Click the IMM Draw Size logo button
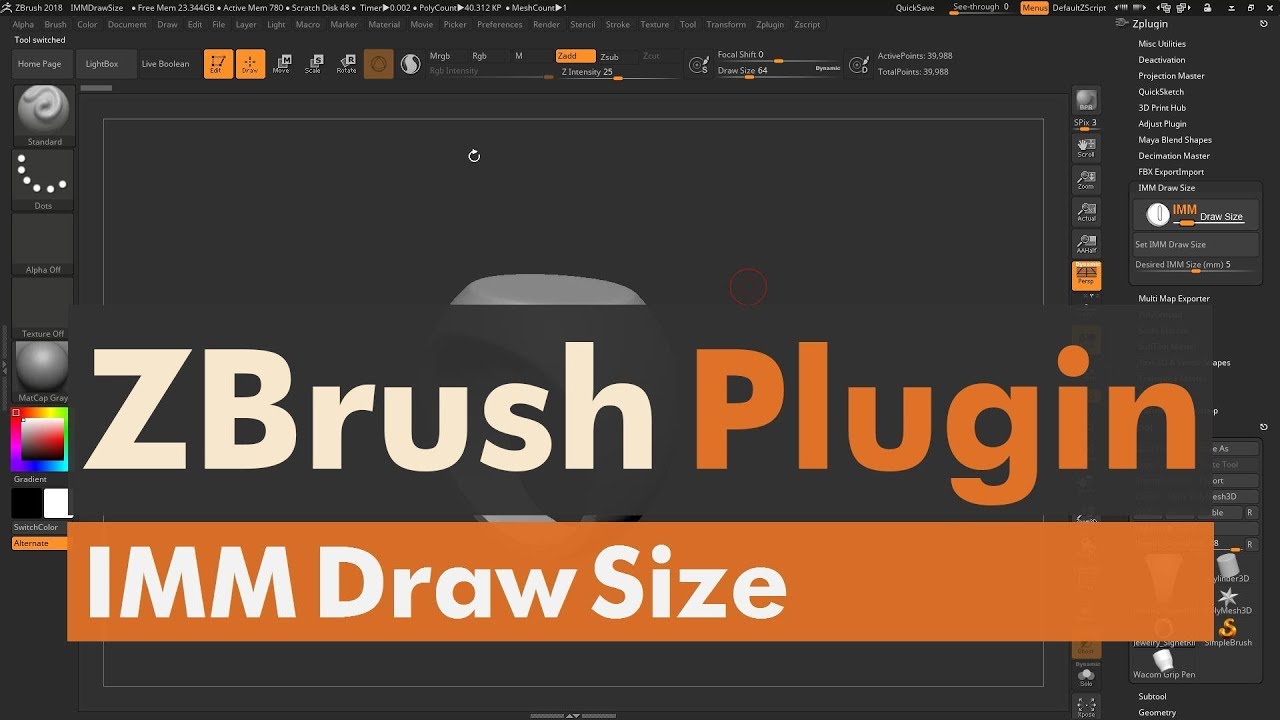This screenshot has width=1280, height=720. pyautogui.click(x=1196, y=214)
